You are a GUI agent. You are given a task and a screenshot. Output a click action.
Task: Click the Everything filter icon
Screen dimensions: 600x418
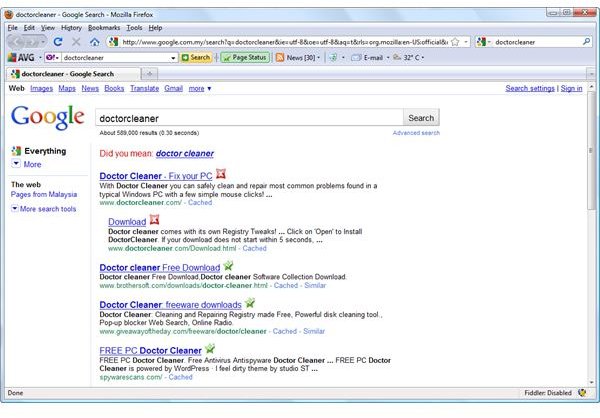(x=16, y=151)
